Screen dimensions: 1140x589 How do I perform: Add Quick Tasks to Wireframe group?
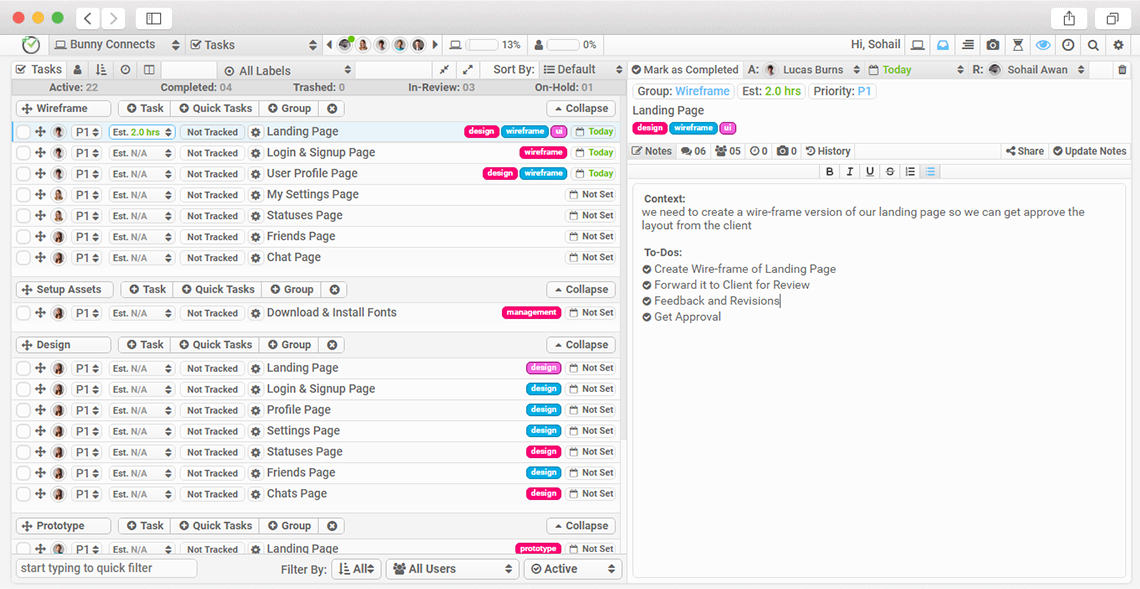click(x=215, y=108)
